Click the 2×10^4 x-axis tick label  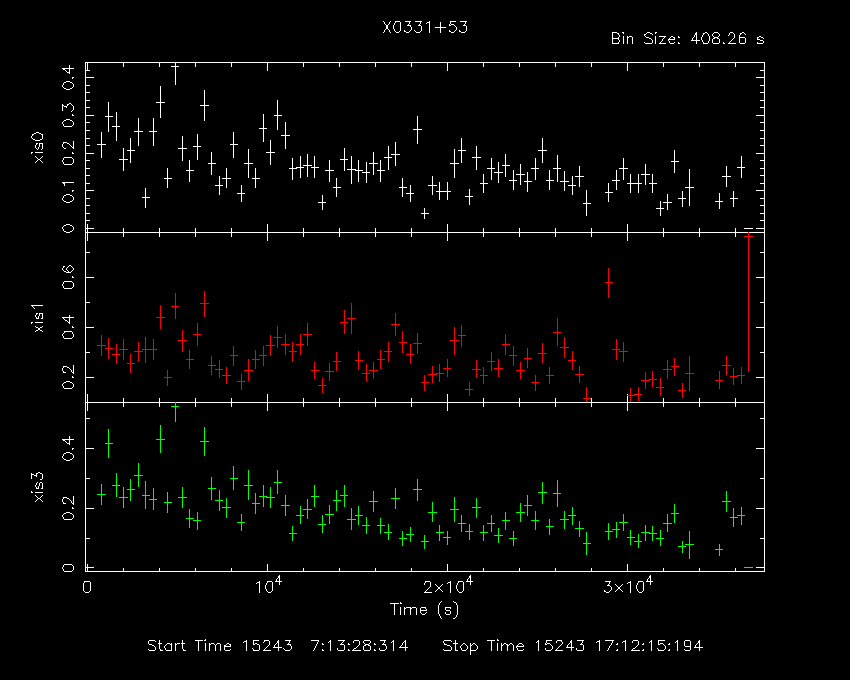coord(448,586)
